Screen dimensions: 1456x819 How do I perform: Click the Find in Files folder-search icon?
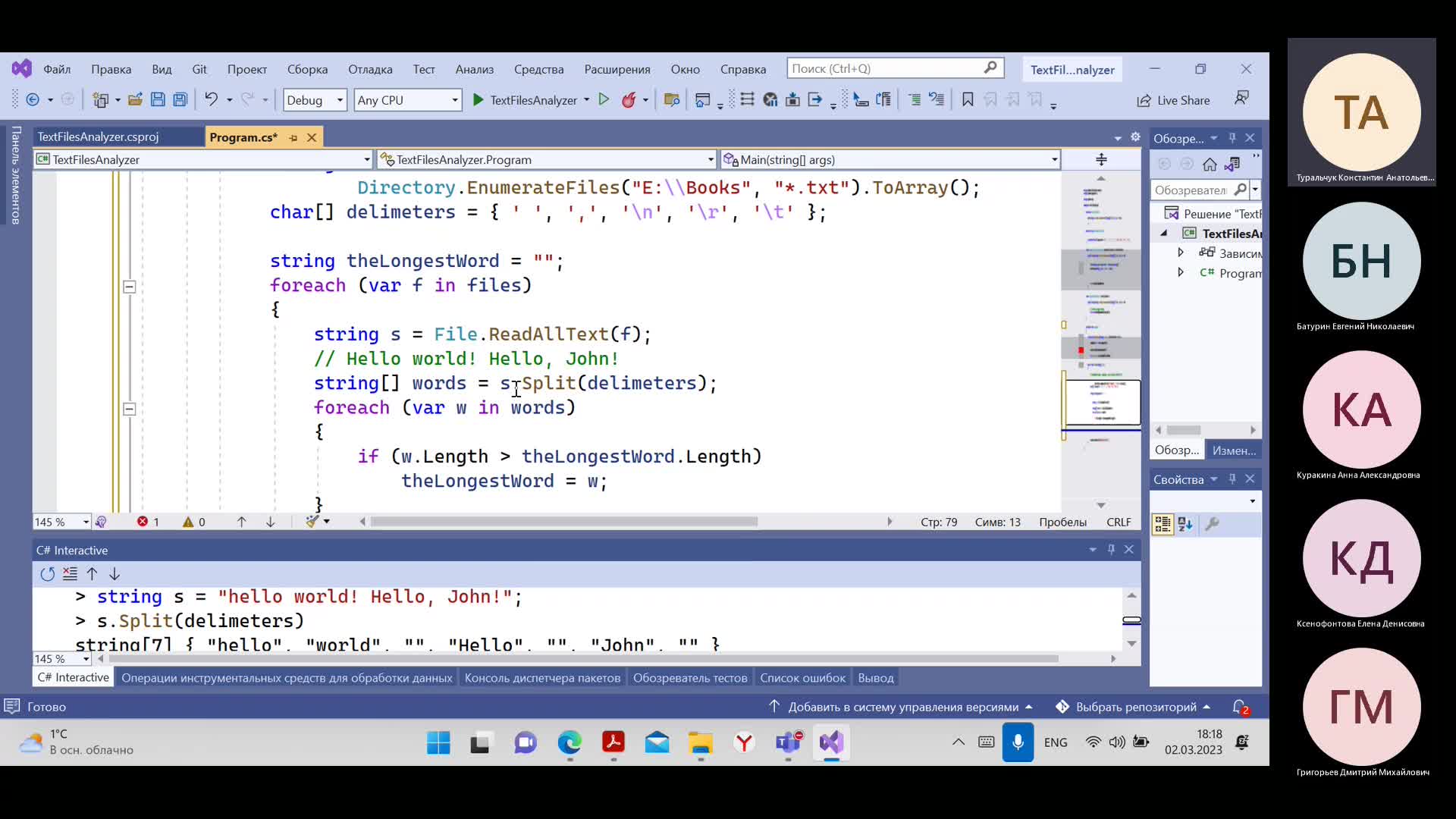[671, 99]
